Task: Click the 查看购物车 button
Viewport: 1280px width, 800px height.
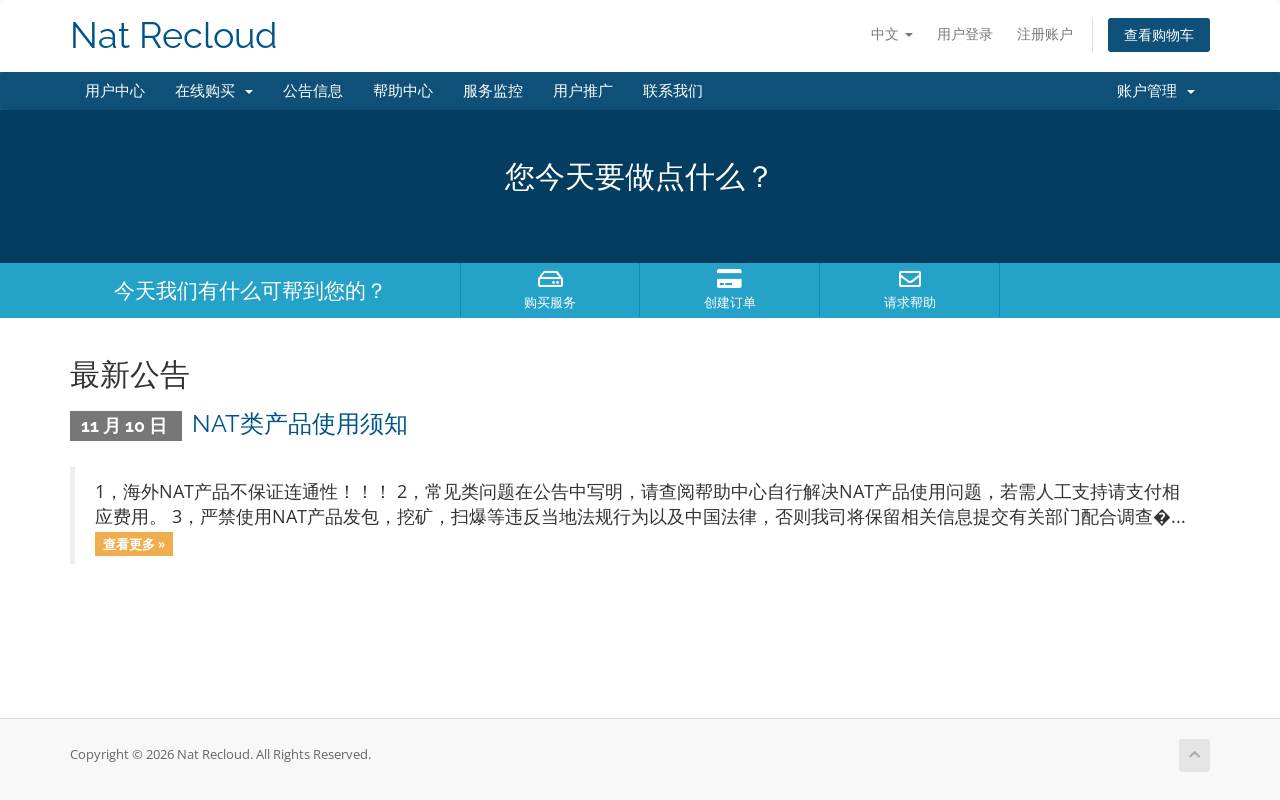Action: [1159, 35]
